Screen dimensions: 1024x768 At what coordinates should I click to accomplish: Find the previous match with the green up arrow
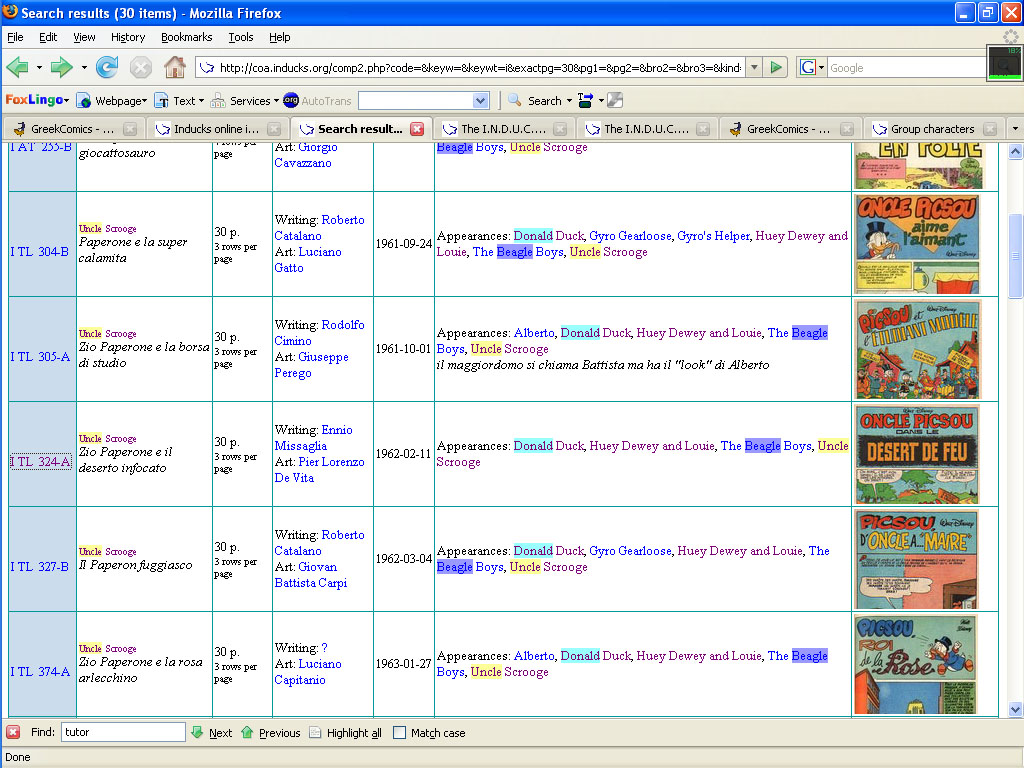pos(247,732)
